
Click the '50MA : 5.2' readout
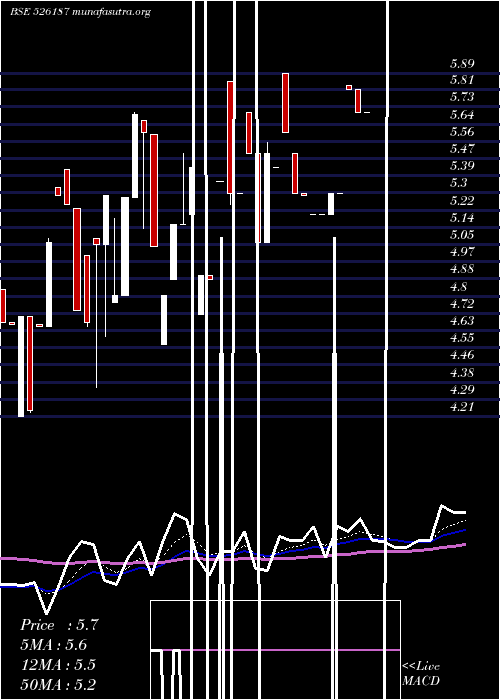click(x=58, y=684)
